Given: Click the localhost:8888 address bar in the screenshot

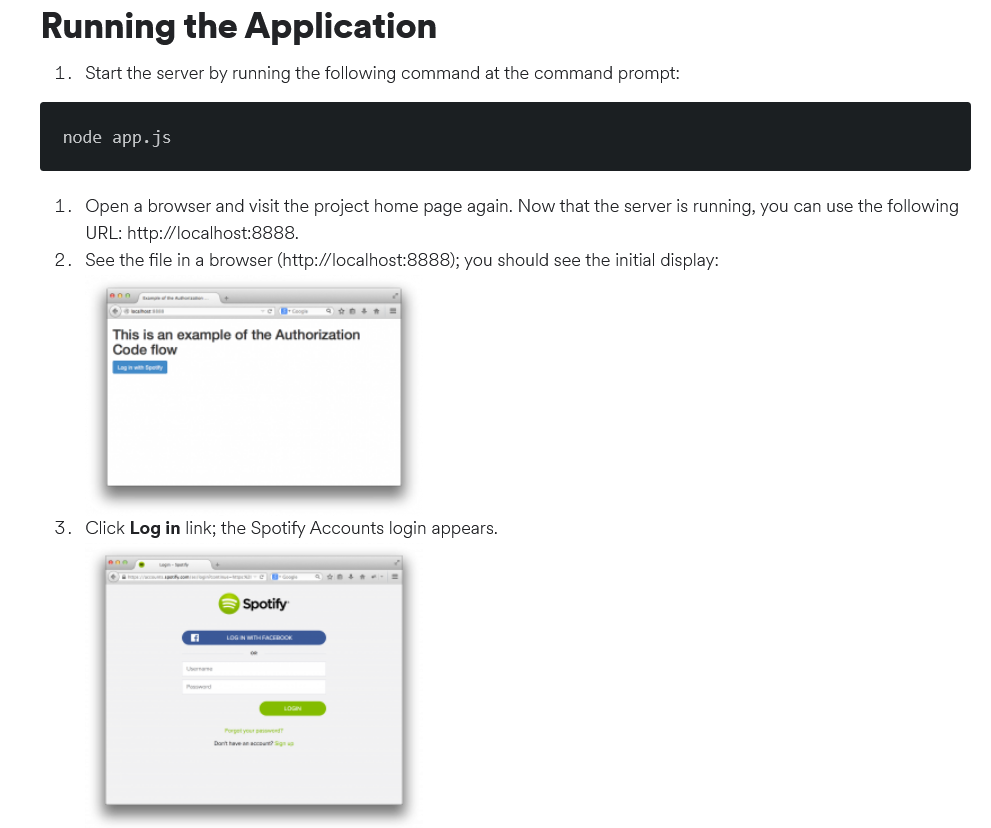Looking at the screenshot, I should [198, 311].
